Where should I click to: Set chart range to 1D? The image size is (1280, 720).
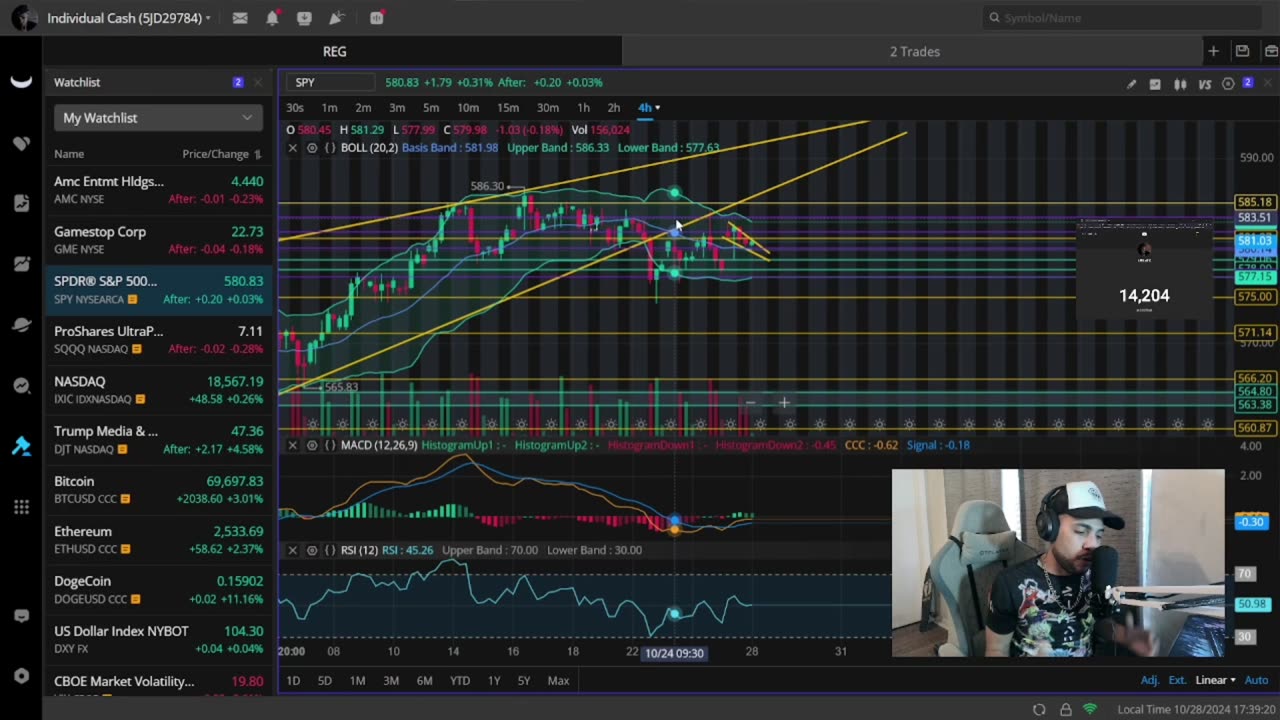pyautogui.click(x=293, y=681)
